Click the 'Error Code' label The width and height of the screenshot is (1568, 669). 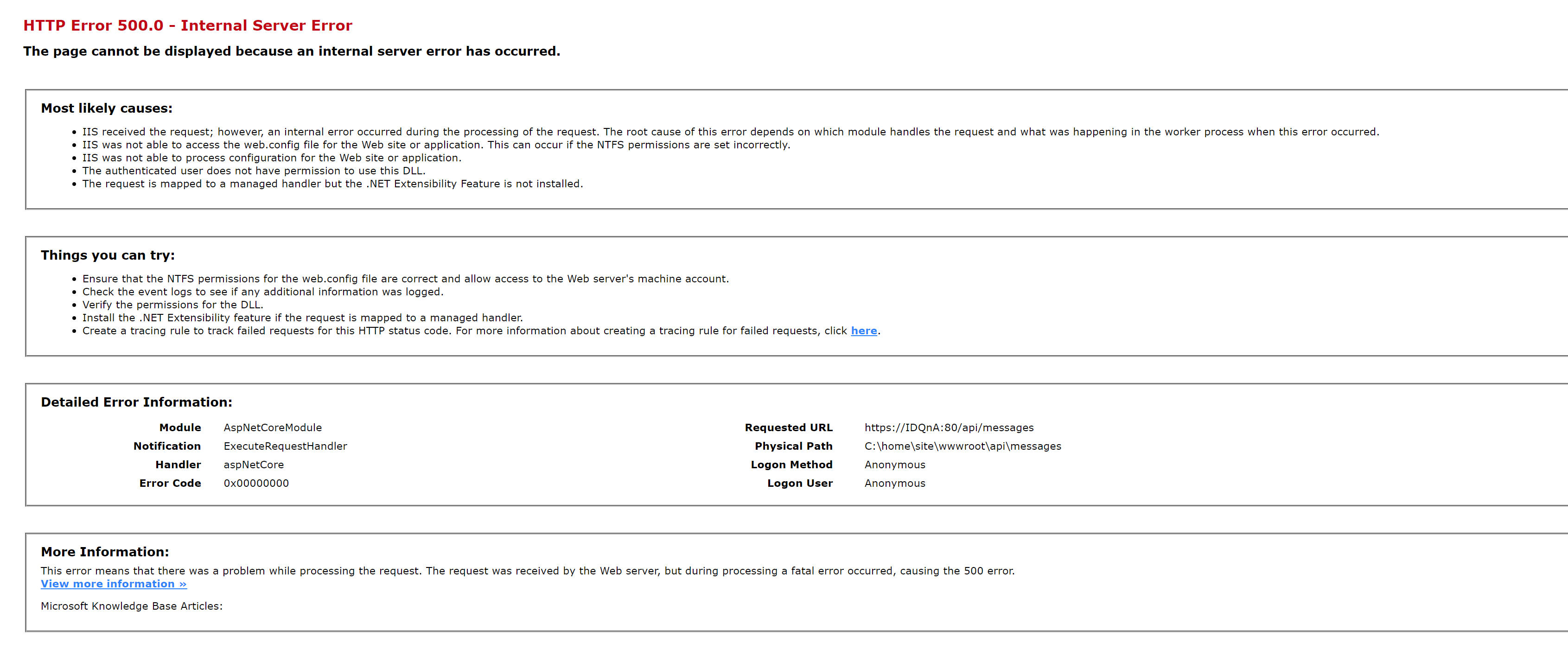pos(171,484)
